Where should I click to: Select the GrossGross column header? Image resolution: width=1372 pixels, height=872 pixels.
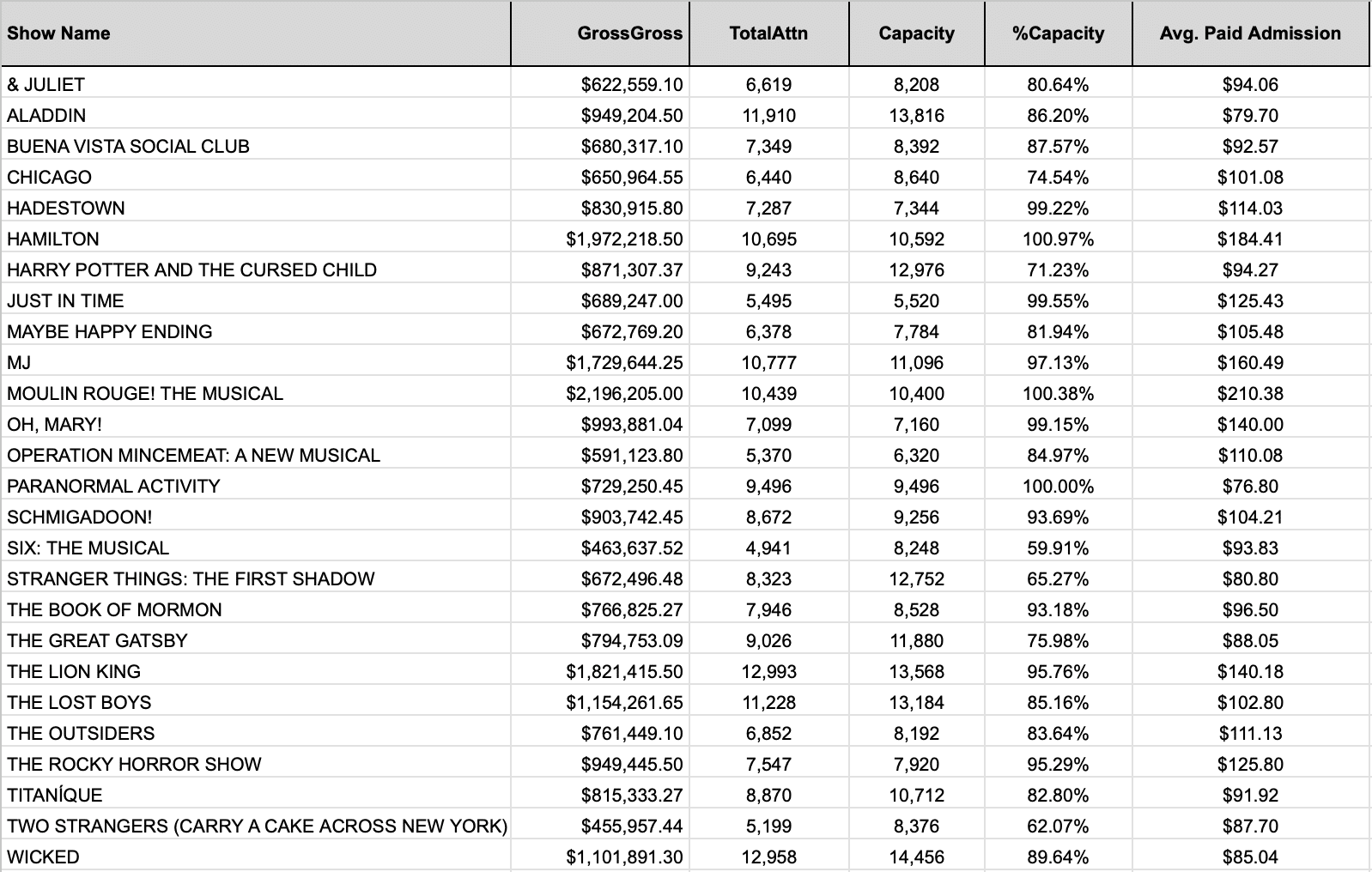coord(600,33)
